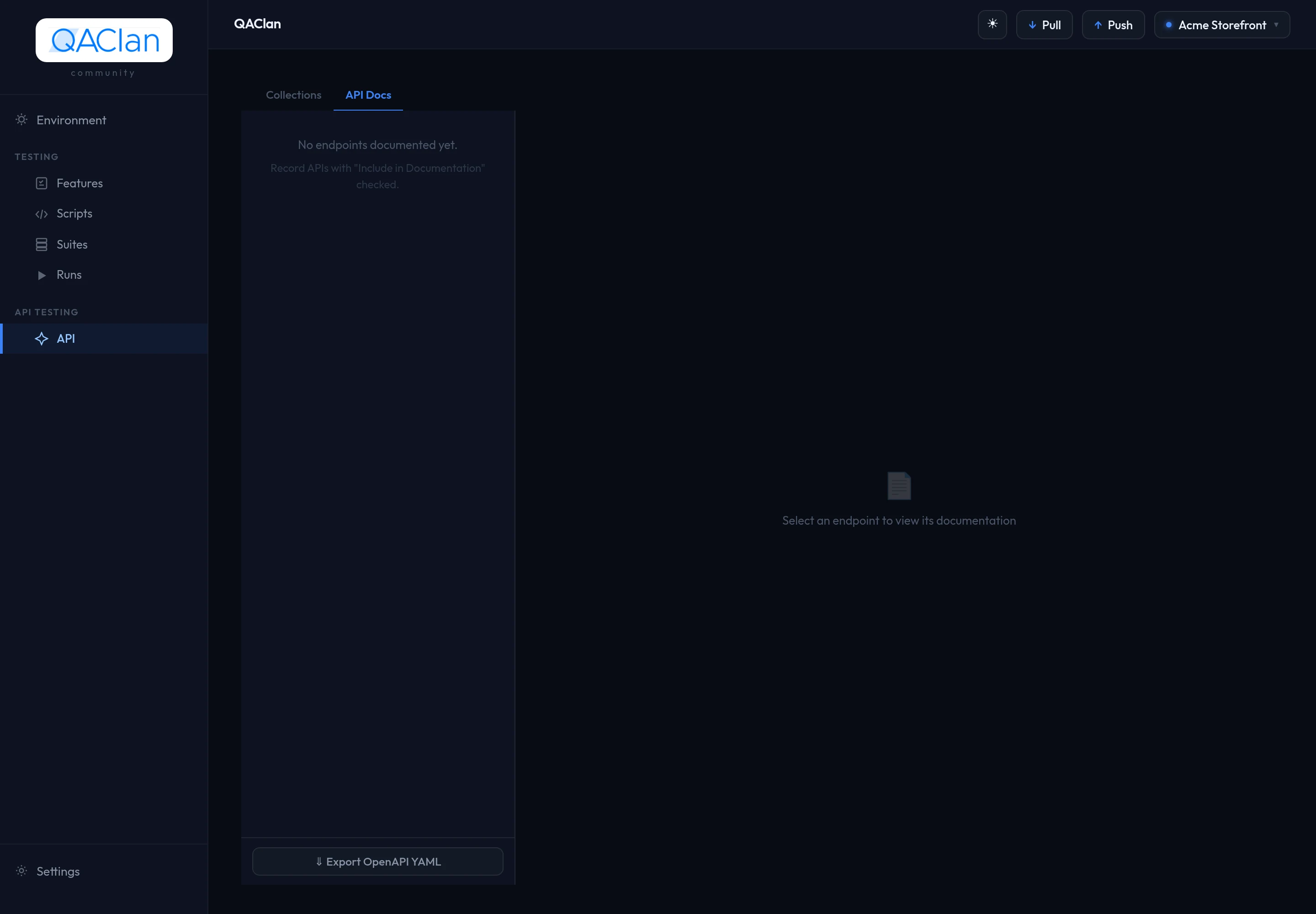
Task: Navigate to Suites
Action: [104, 244]
